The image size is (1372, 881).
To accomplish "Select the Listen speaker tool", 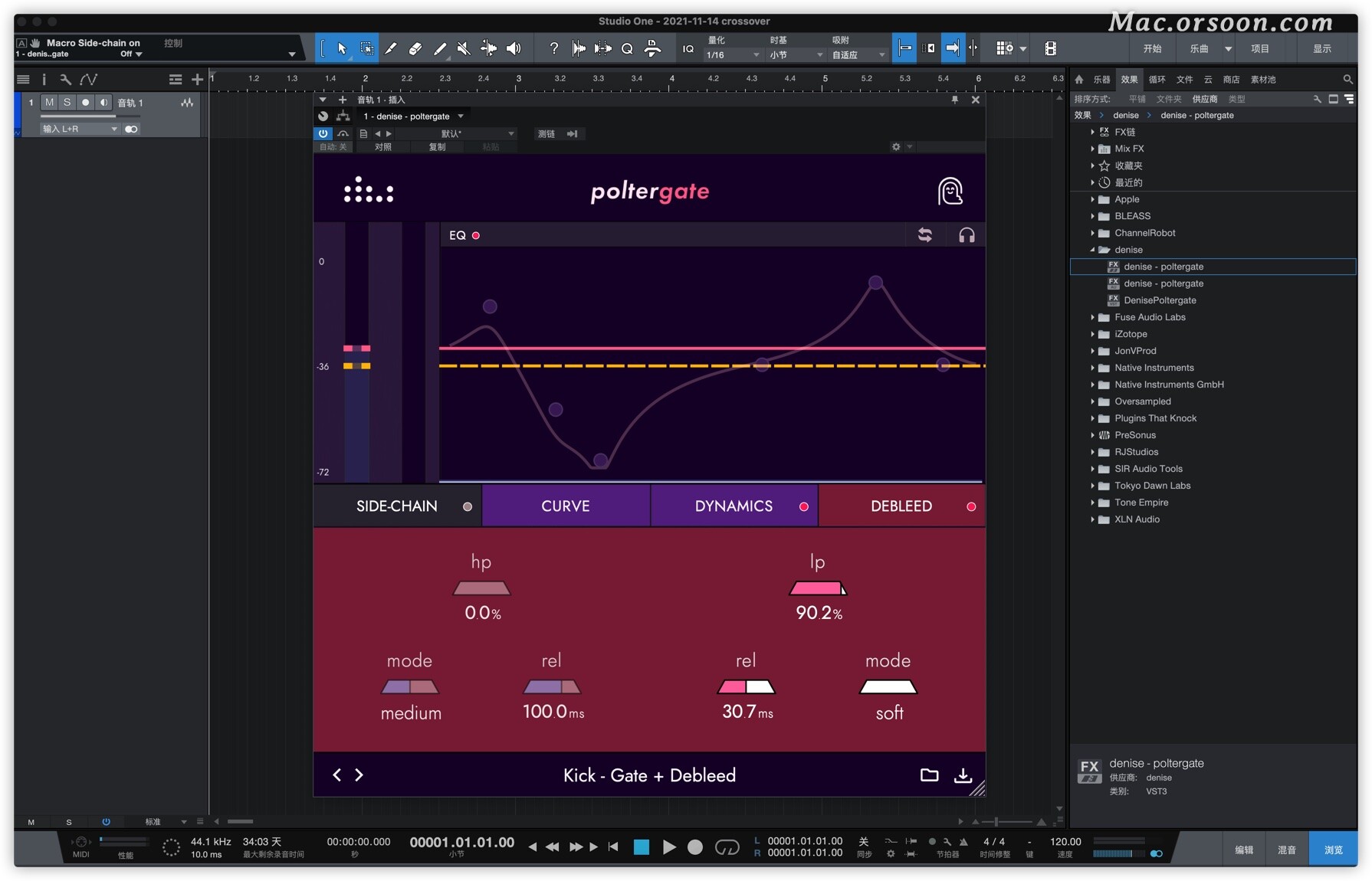I will tap(514, 48).
